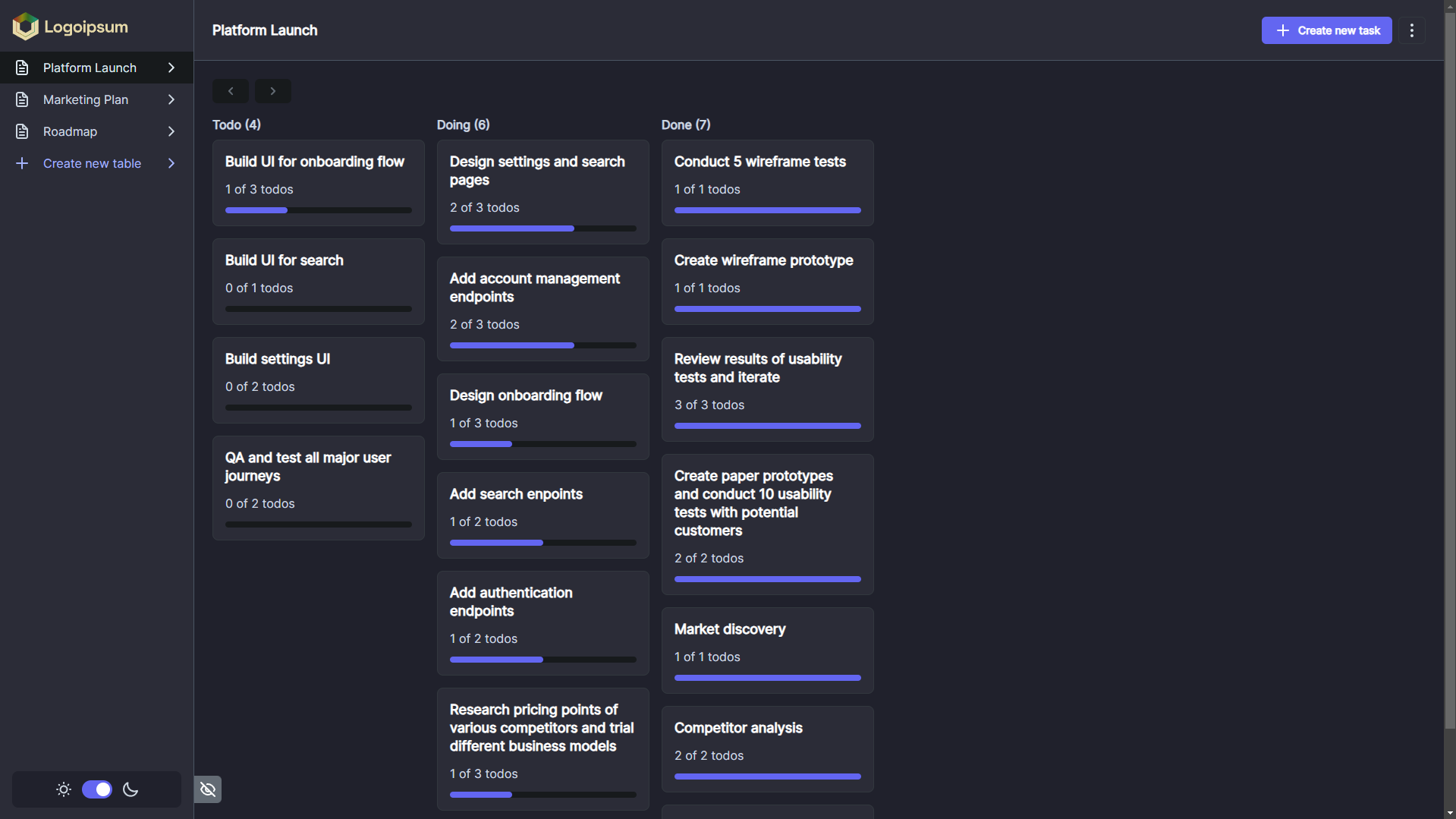Select Roadmap in the sidebar
Viewport: 1456px width, 819px height.
point(96,131)
